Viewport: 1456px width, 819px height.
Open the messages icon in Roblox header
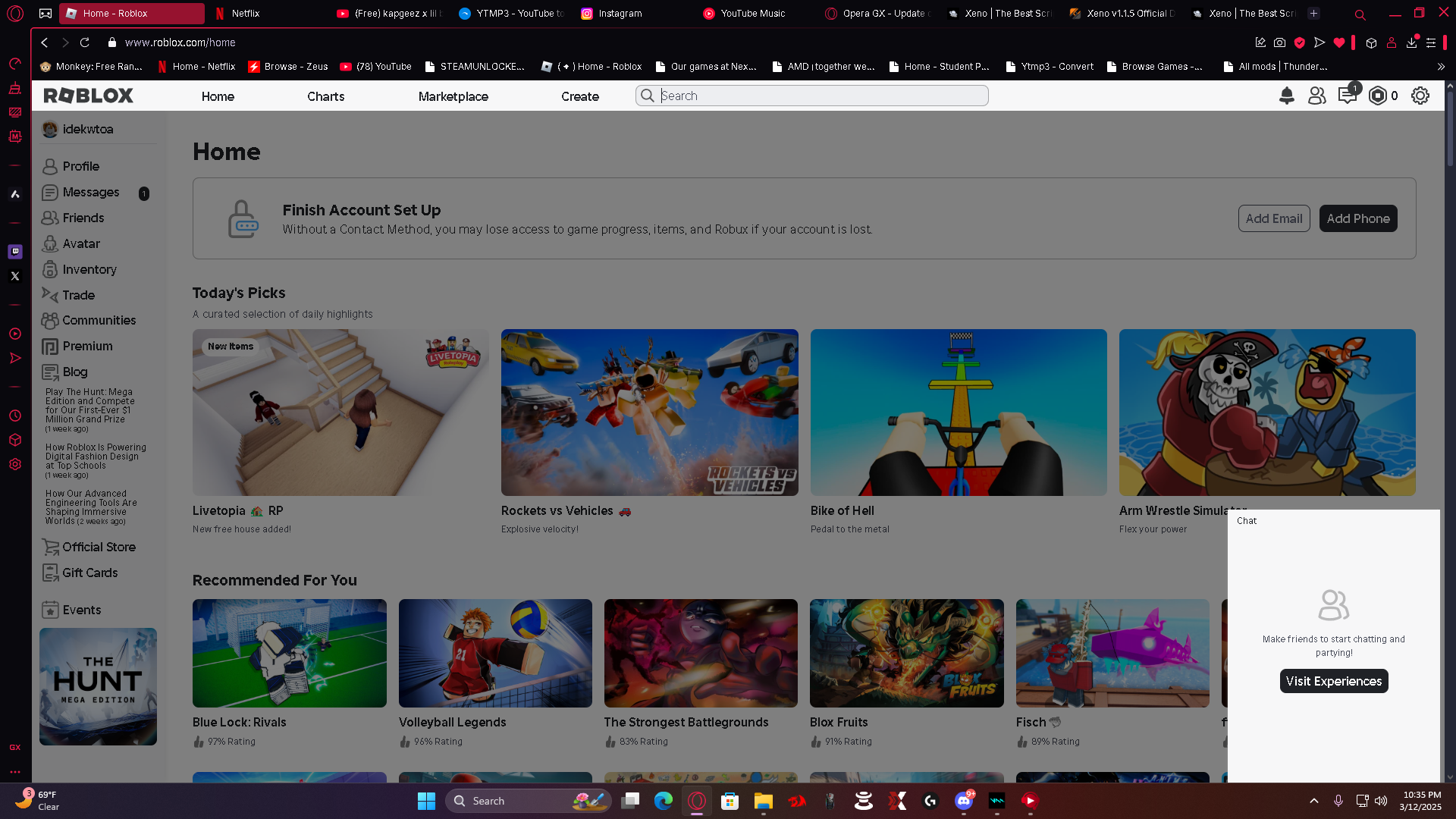(1348, 96)
